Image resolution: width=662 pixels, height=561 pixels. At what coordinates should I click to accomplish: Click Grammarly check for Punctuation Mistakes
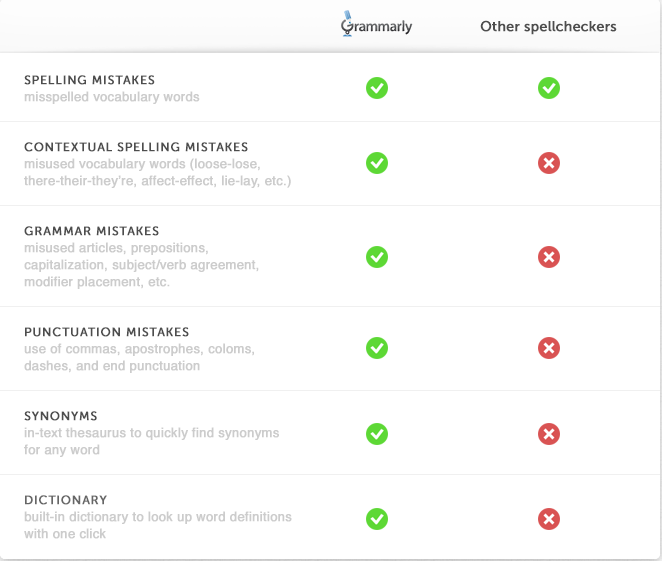click(x=377, y=348)
